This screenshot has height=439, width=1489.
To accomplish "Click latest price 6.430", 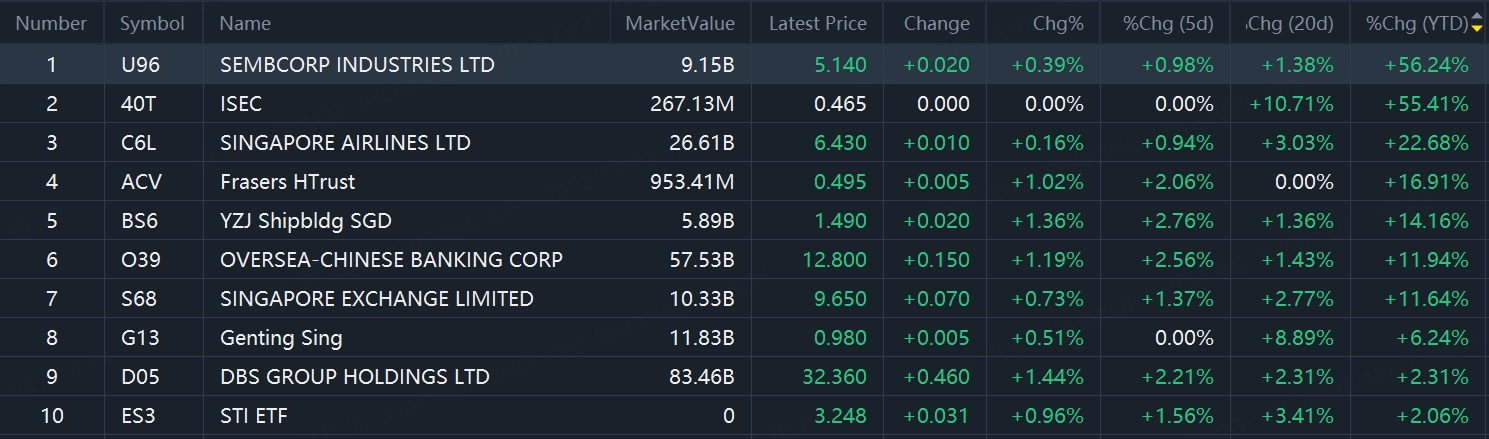I will [x=841, y=143].
